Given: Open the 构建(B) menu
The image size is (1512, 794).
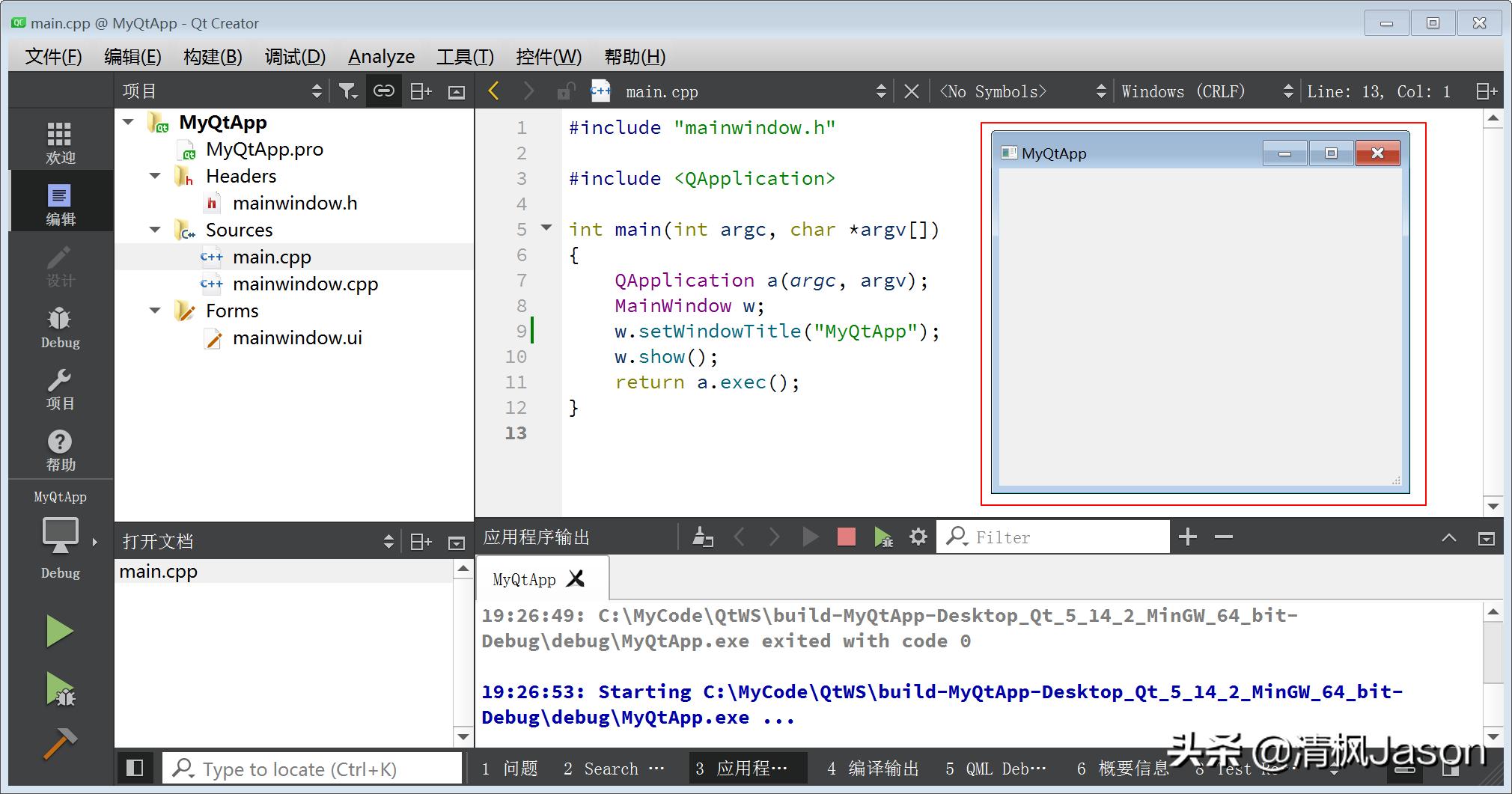Looking at the screenshot, I should coord(212,56).
